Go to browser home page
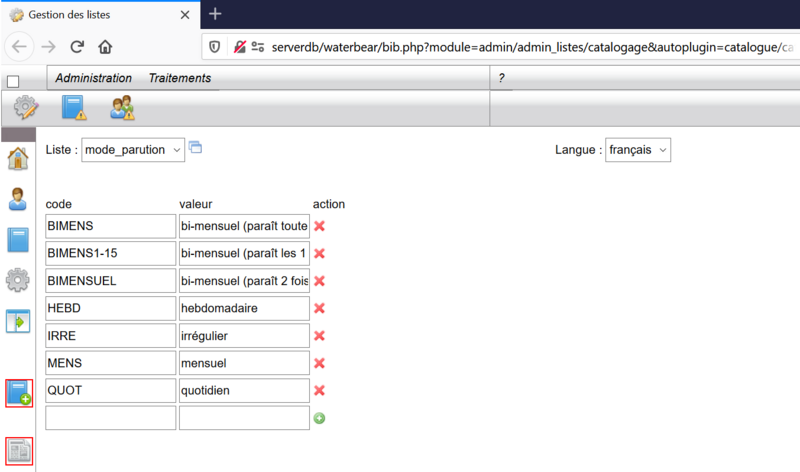 point(105,47)
